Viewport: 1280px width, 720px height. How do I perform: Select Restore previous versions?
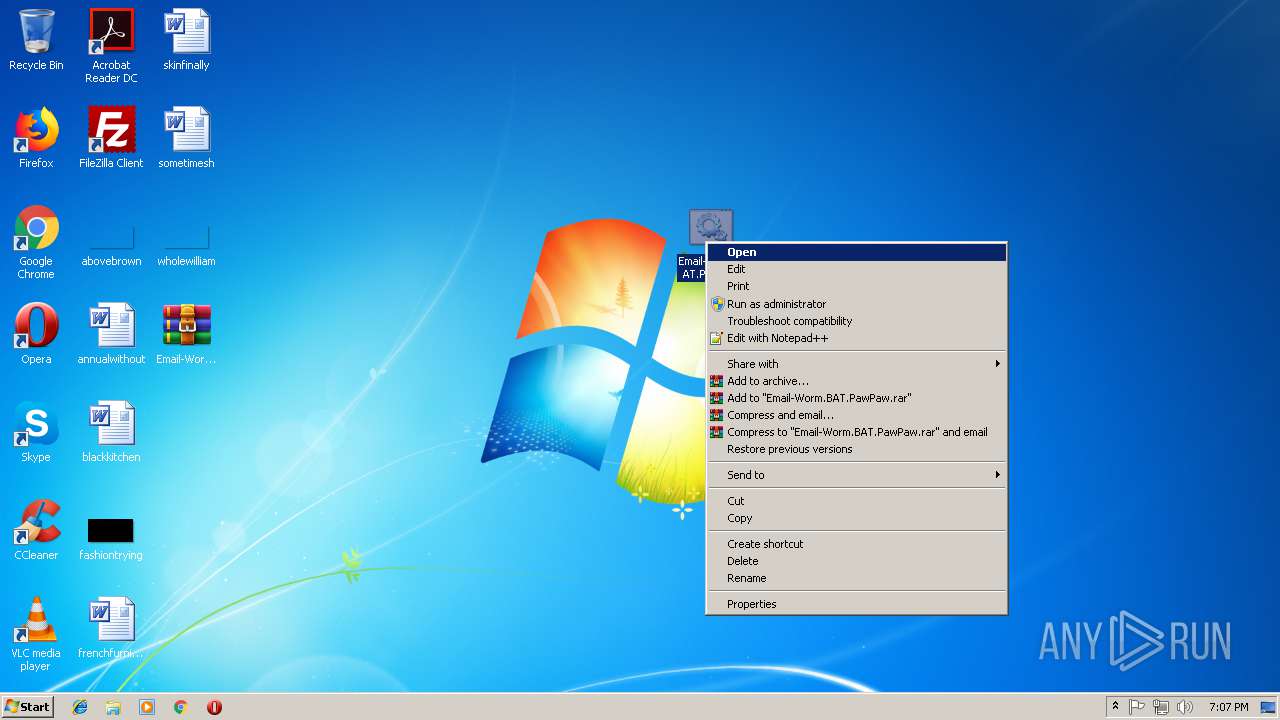pyautogui.click(x=857, y=449)
